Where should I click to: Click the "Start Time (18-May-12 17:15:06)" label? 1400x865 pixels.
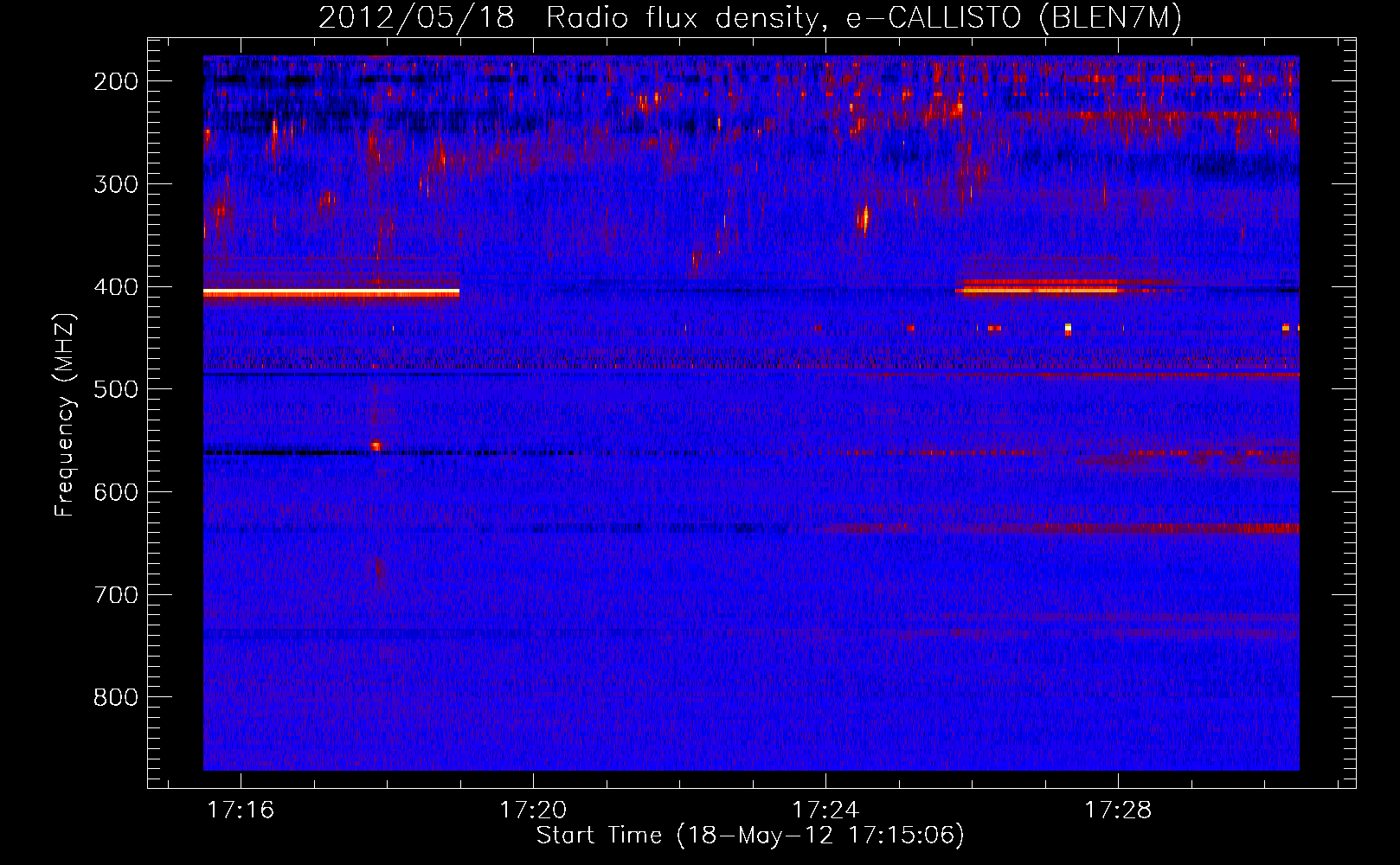(x=750, y=836)
